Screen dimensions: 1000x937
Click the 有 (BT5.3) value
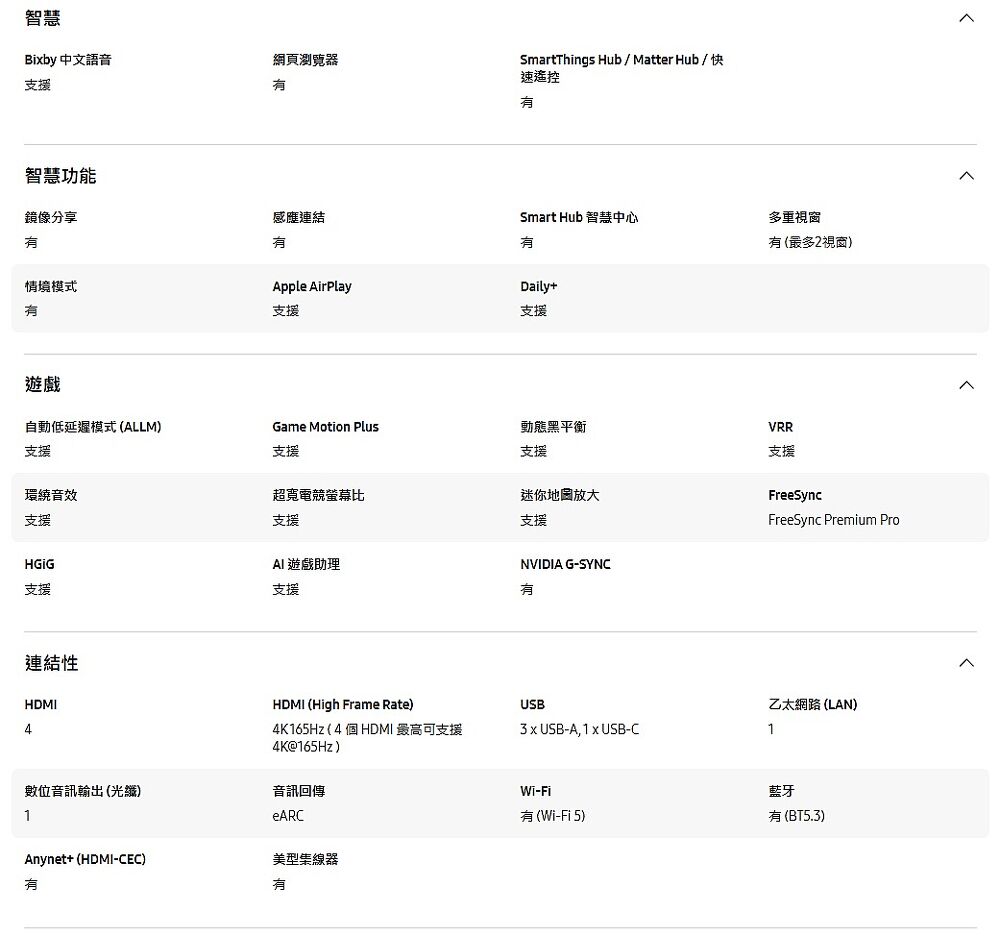click(x=796, y=815)
